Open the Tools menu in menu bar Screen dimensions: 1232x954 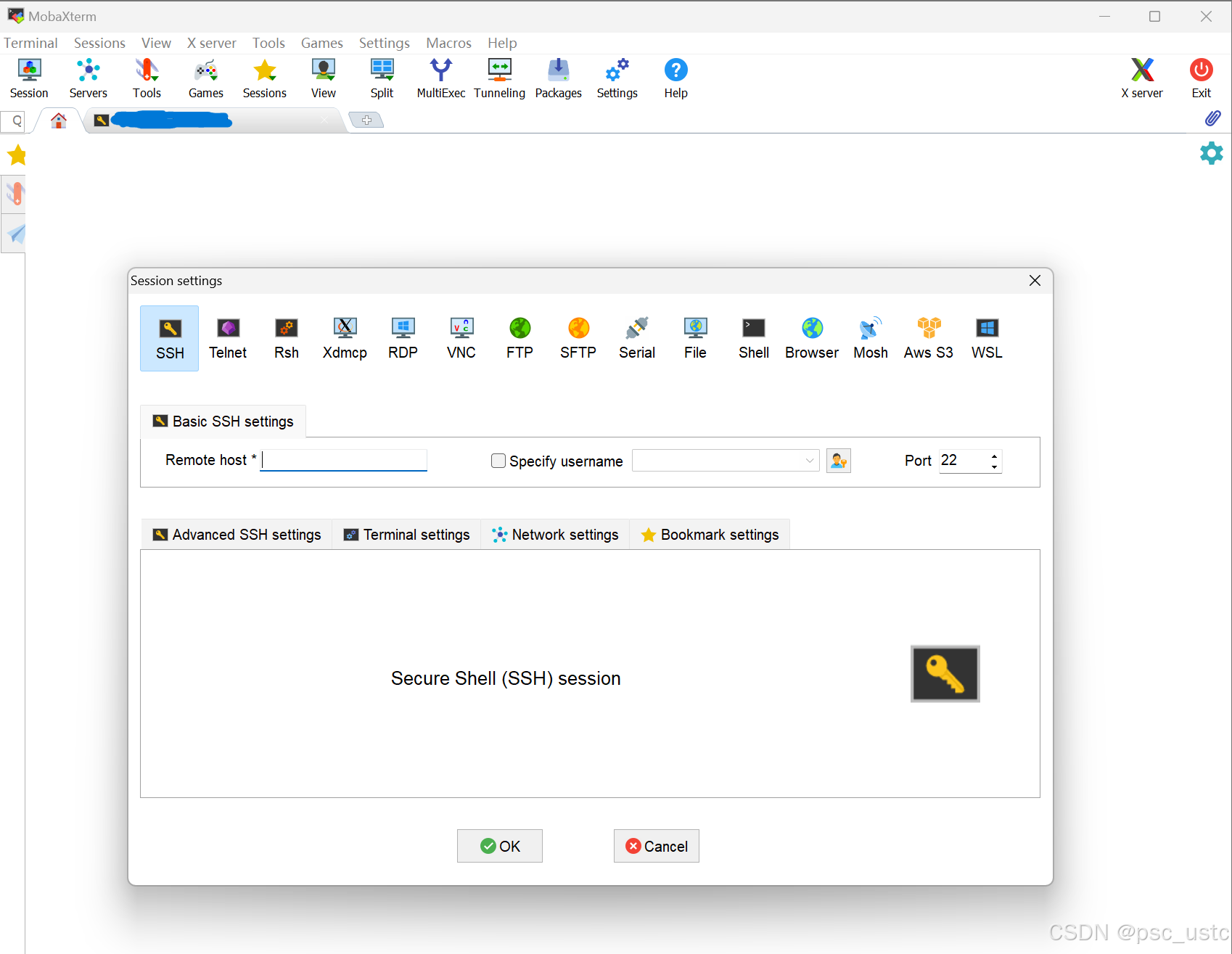(268, 43)
